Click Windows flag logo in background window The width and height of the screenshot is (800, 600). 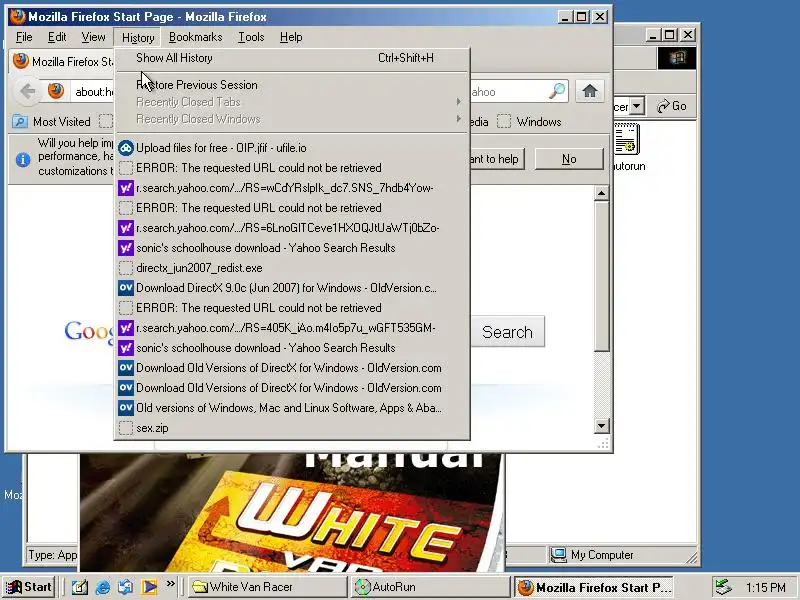pyautogui.click(x=677, y=58)
